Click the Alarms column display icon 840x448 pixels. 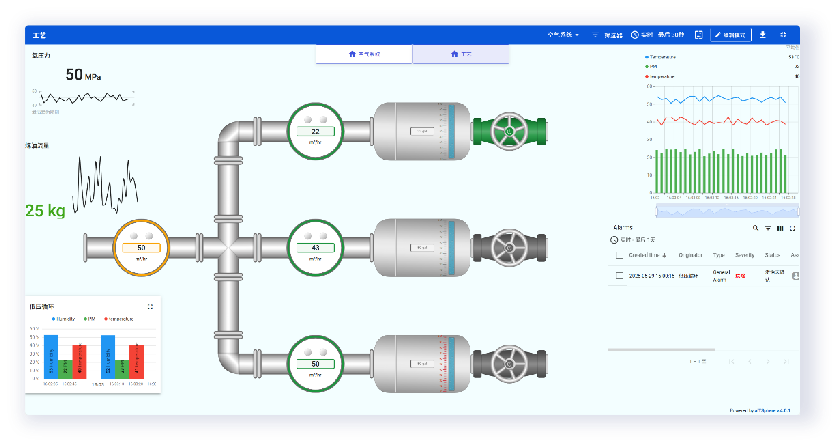click(780, 228)
